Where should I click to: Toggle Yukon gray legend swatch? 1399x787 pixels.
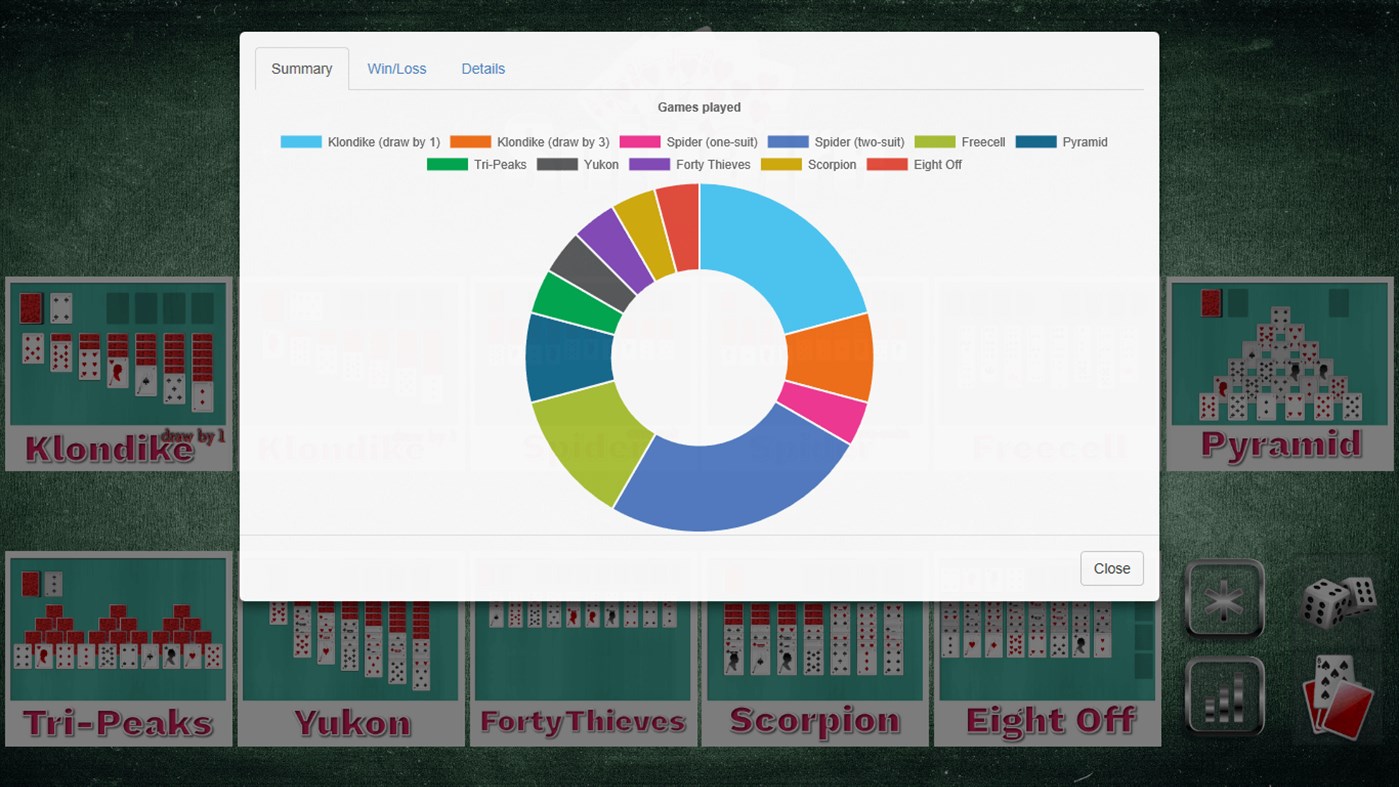click(557, 164)
